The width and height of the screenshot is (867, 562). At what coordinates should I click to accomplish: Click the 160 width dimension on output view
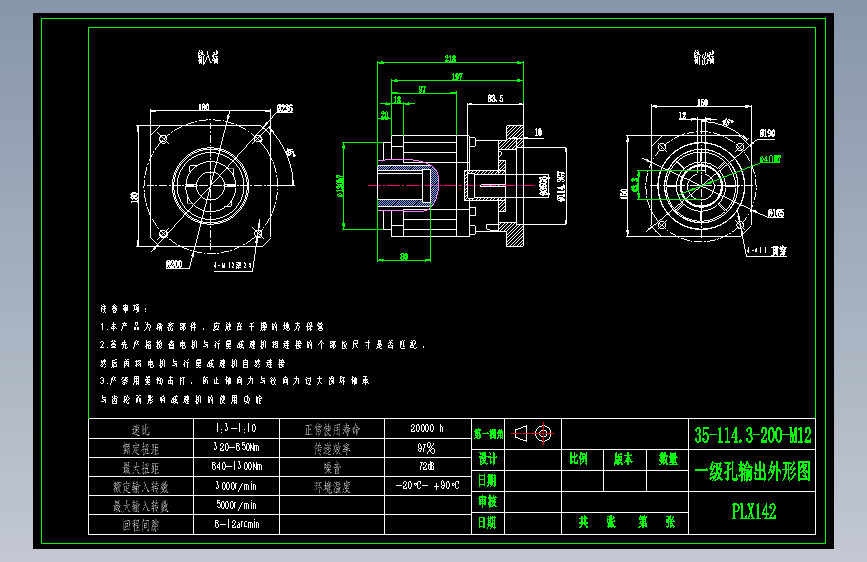tap(702, 102)
